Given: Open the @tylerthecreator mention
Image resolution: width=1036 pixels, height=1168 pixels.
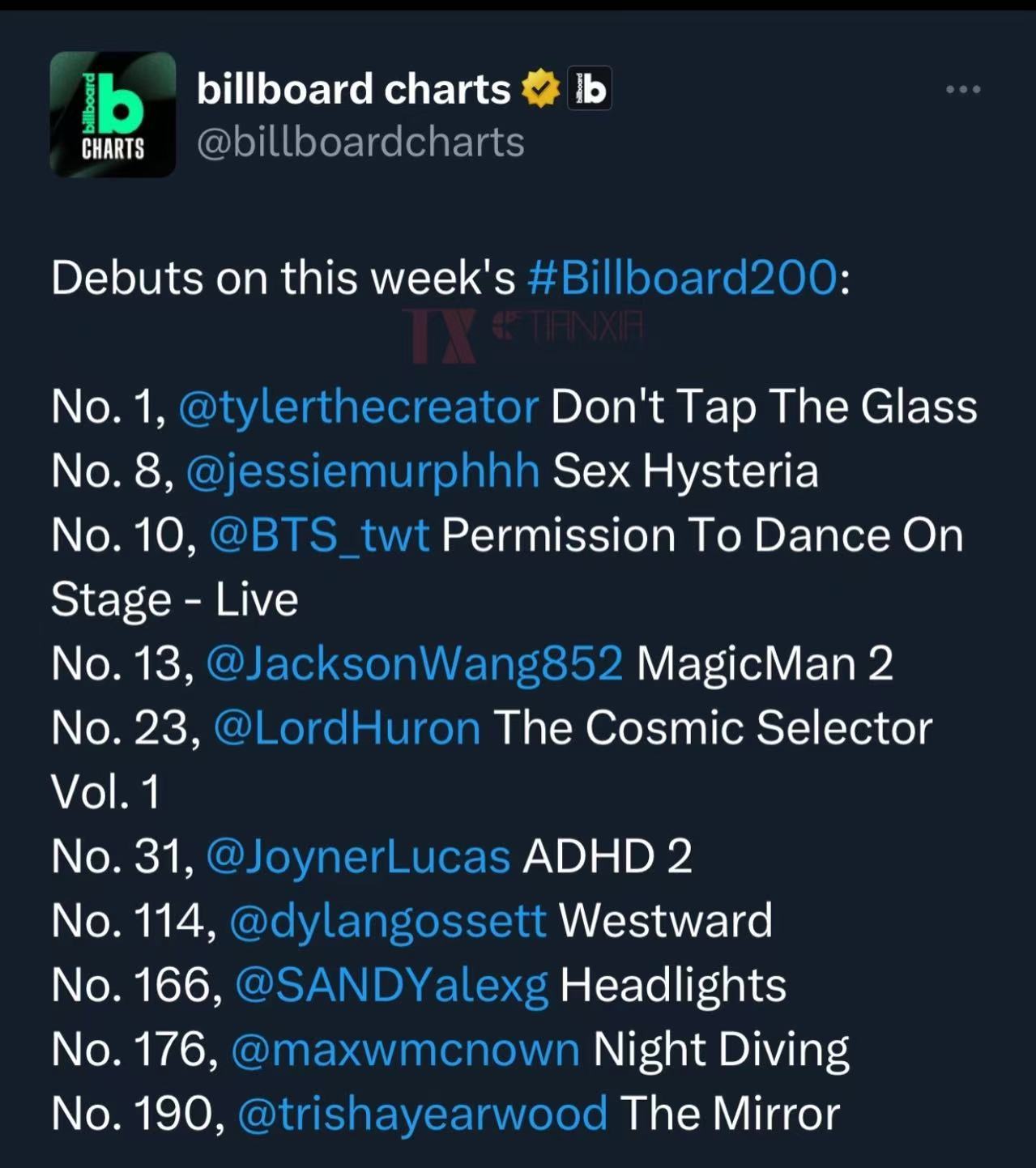Looking at the screenshot, I should (357, 406).
